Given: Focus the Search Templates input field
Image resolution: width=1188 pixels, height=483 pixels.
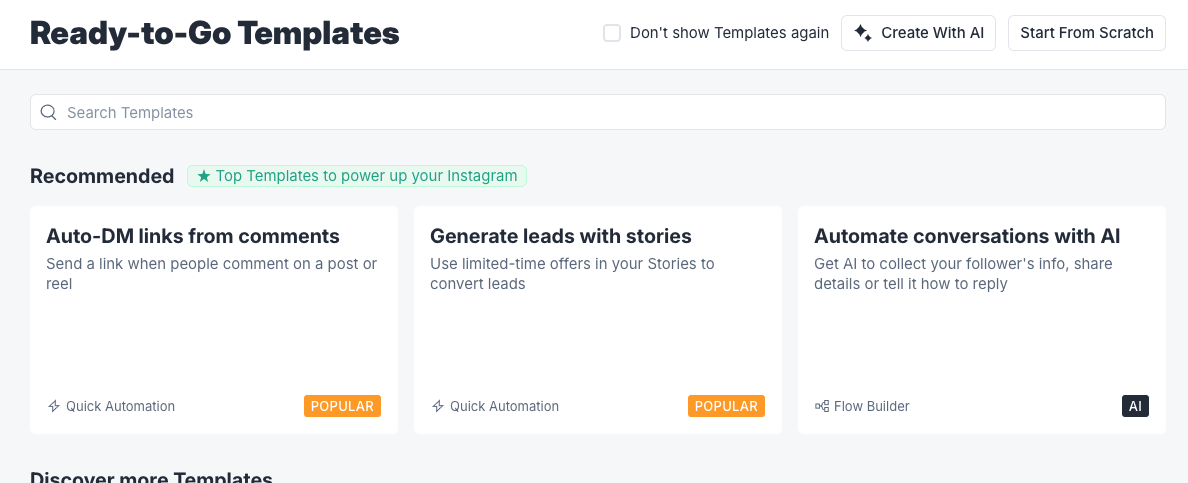Looking at the screenshot, I should click(600, 112).
